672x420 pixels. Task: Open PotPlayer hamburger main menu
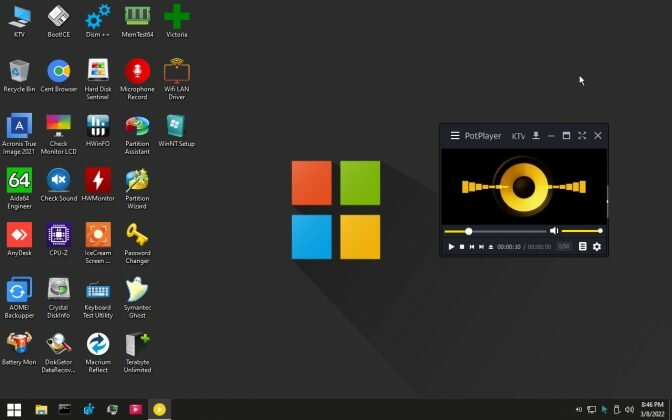coord(455,136)
